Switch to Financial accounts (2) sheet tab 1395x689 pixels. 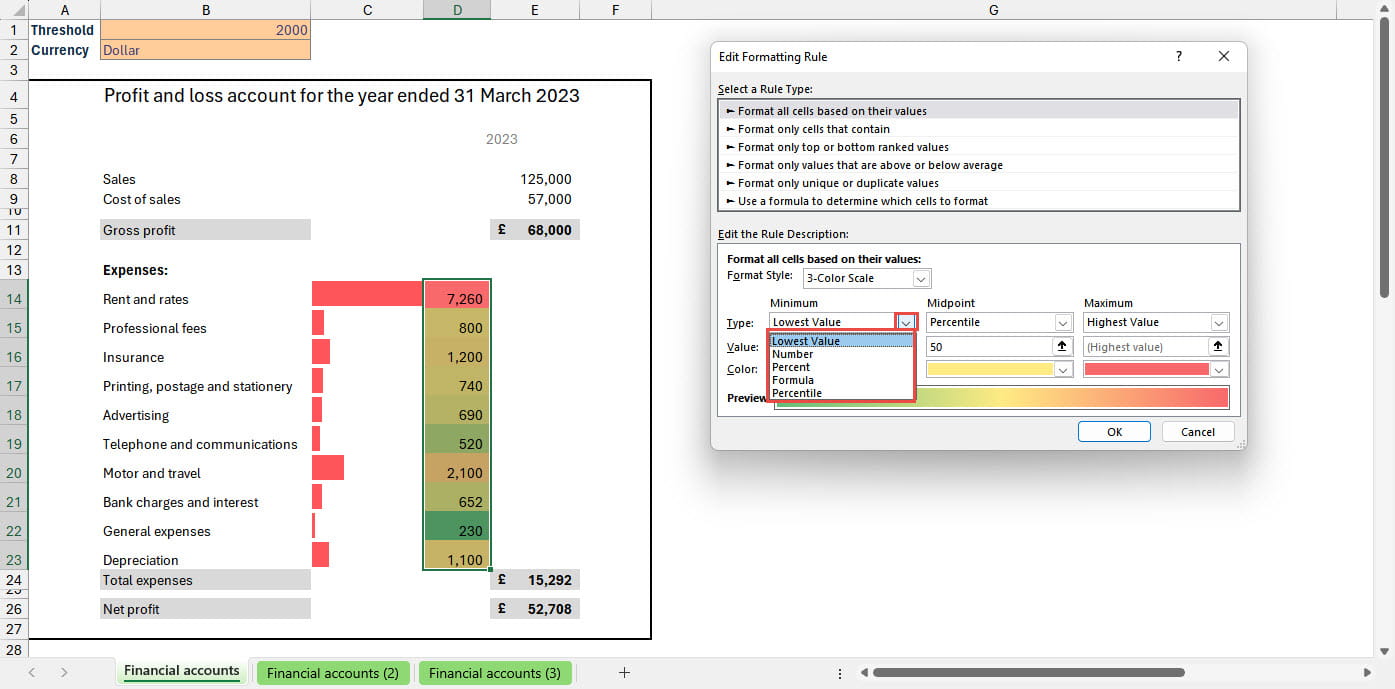pyautogui.click(x=333, y=673)
